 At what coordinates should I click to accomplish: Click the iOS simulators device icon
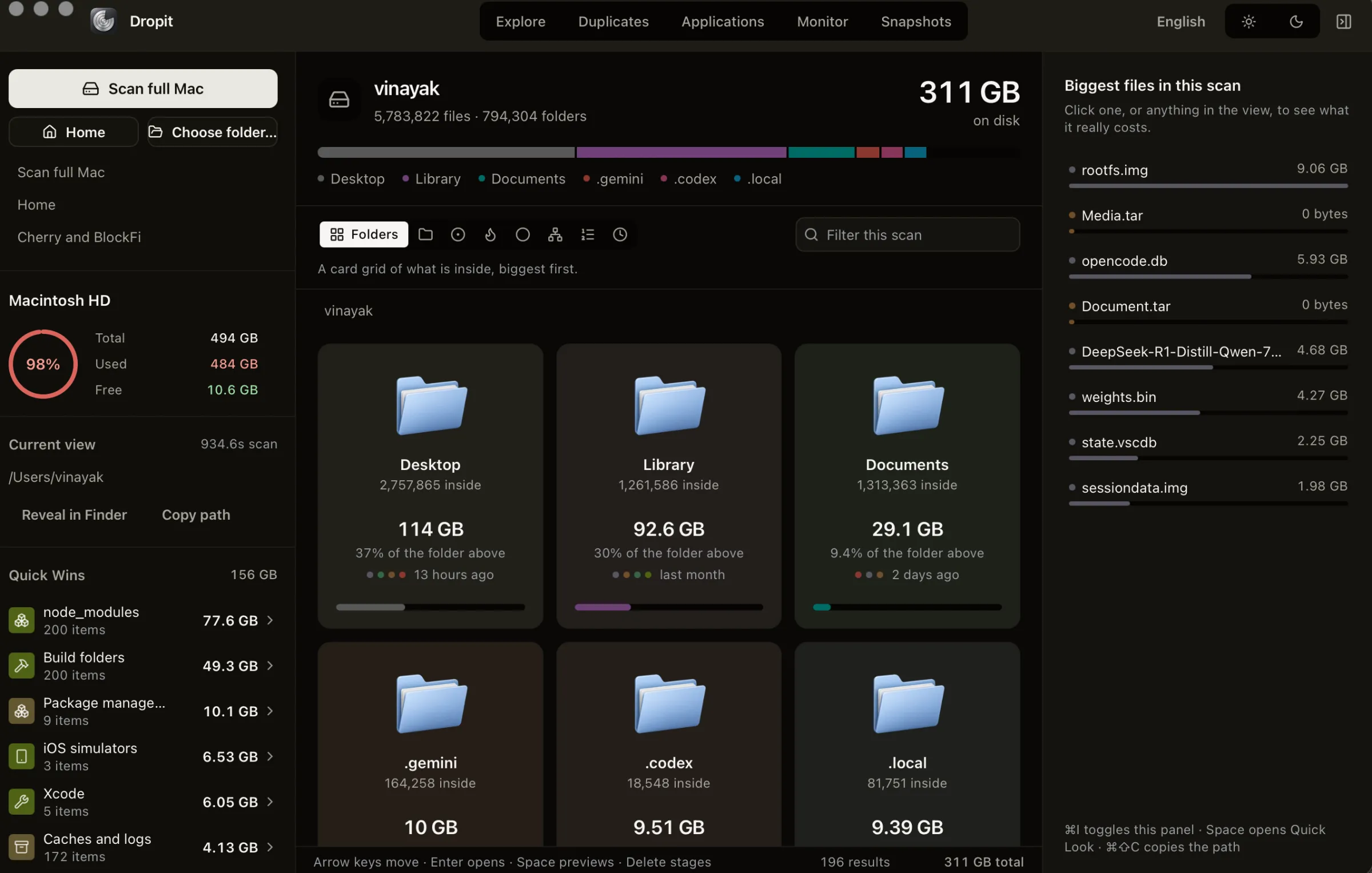point(22,756)
